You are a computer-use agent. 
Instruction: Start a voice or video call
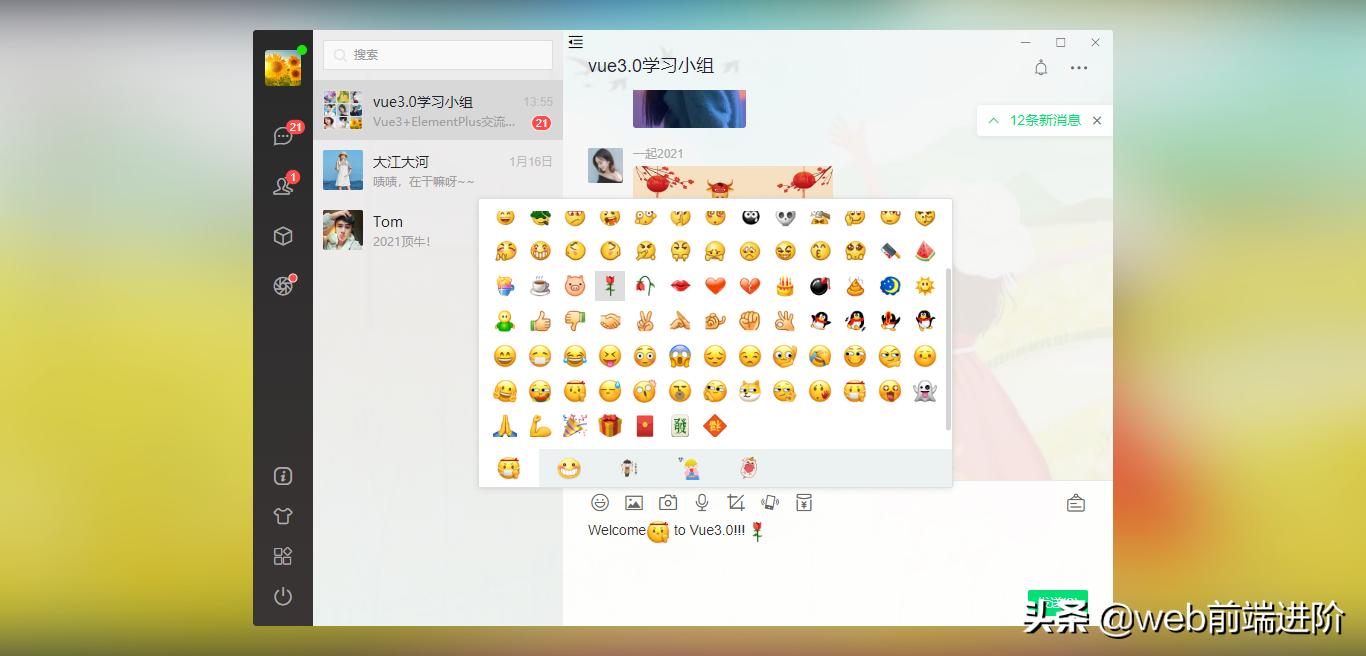770,502
